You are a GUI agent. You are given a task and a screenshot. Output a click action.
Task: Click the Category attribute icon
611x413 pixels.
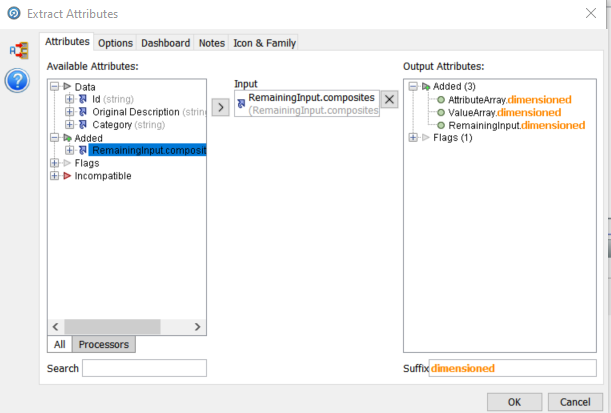[83, 125]
